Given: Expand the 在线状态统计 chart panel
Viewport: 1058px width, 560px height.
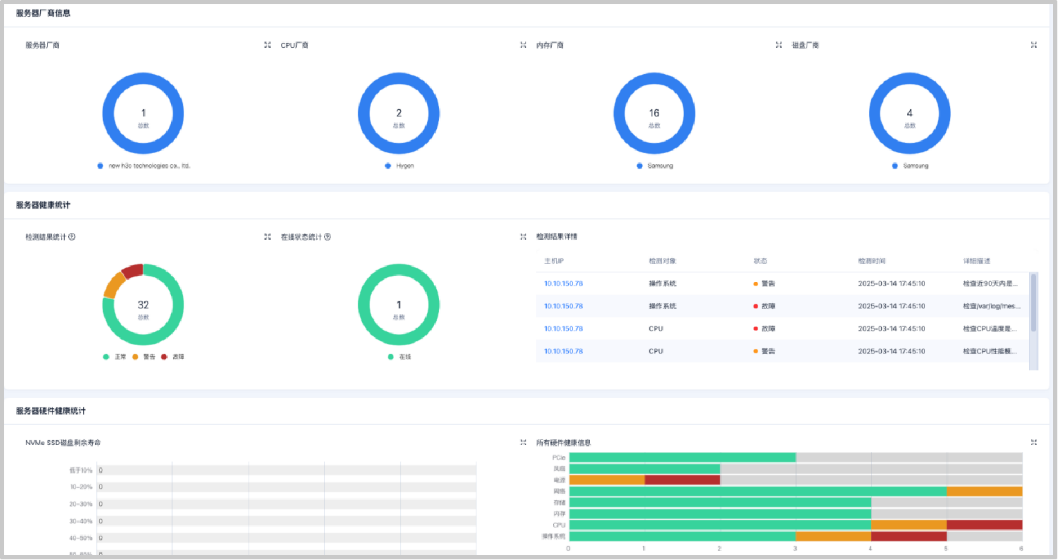Looking at the screenshot, I should 523,237.
